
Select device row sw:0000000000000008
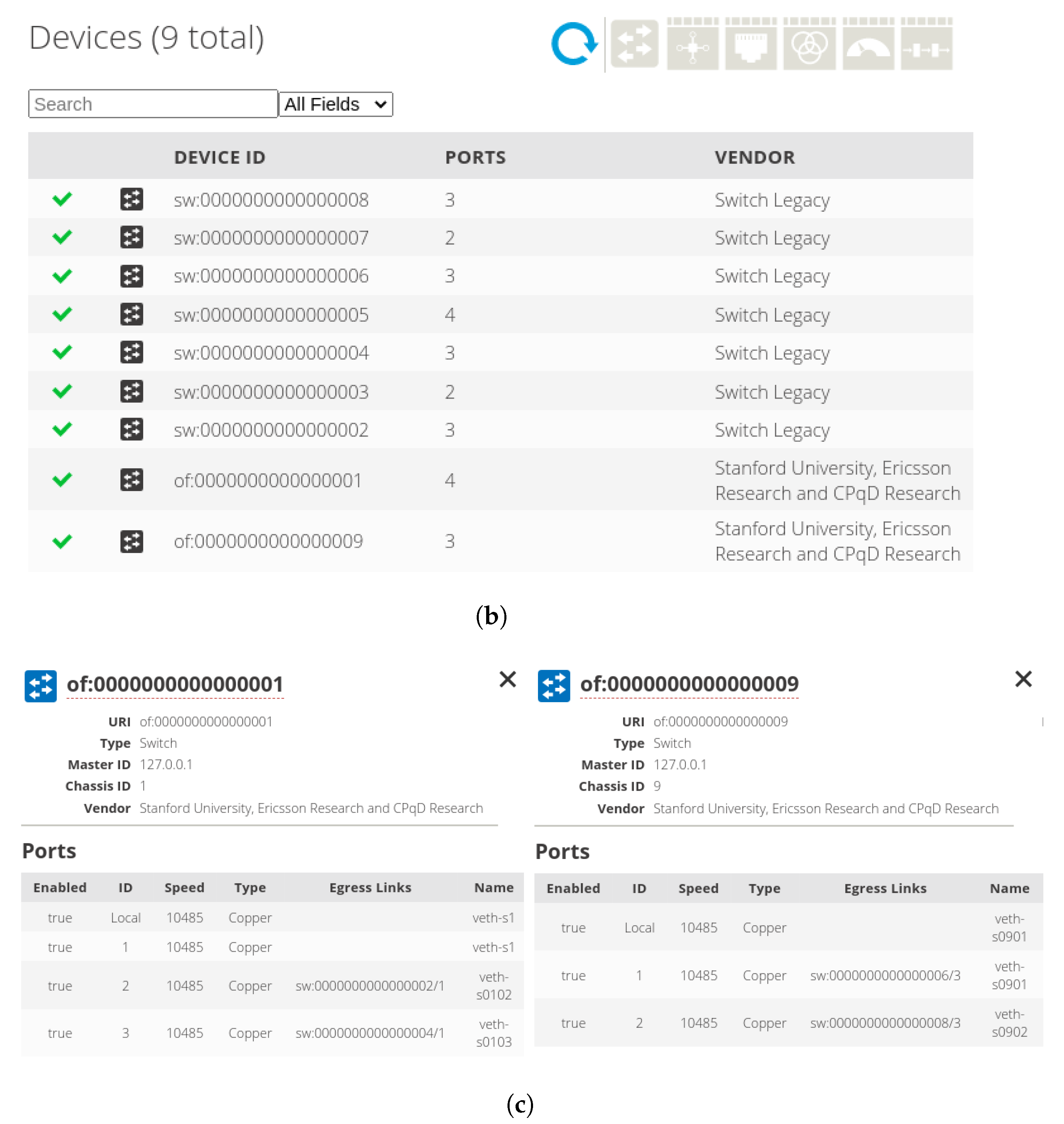point(271,200)
